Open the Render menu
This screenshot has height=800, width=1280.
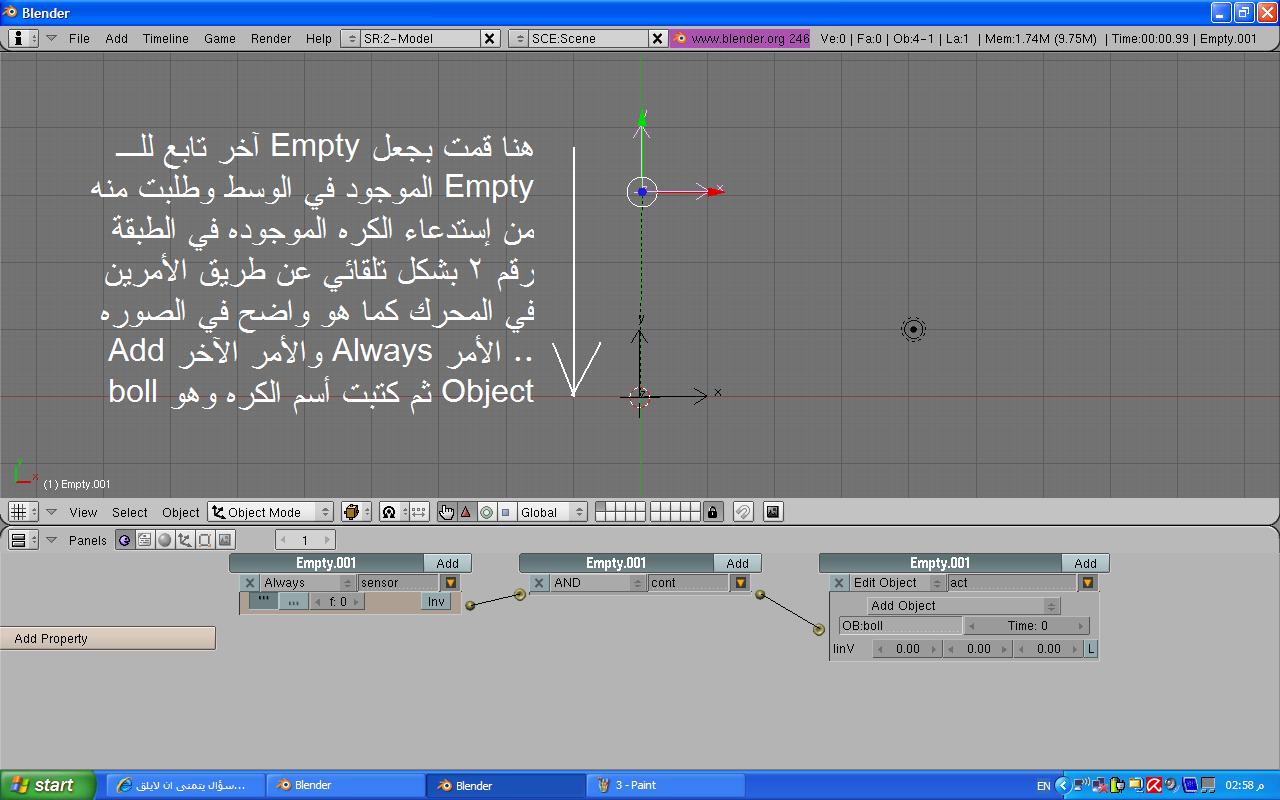coord(271,38)
